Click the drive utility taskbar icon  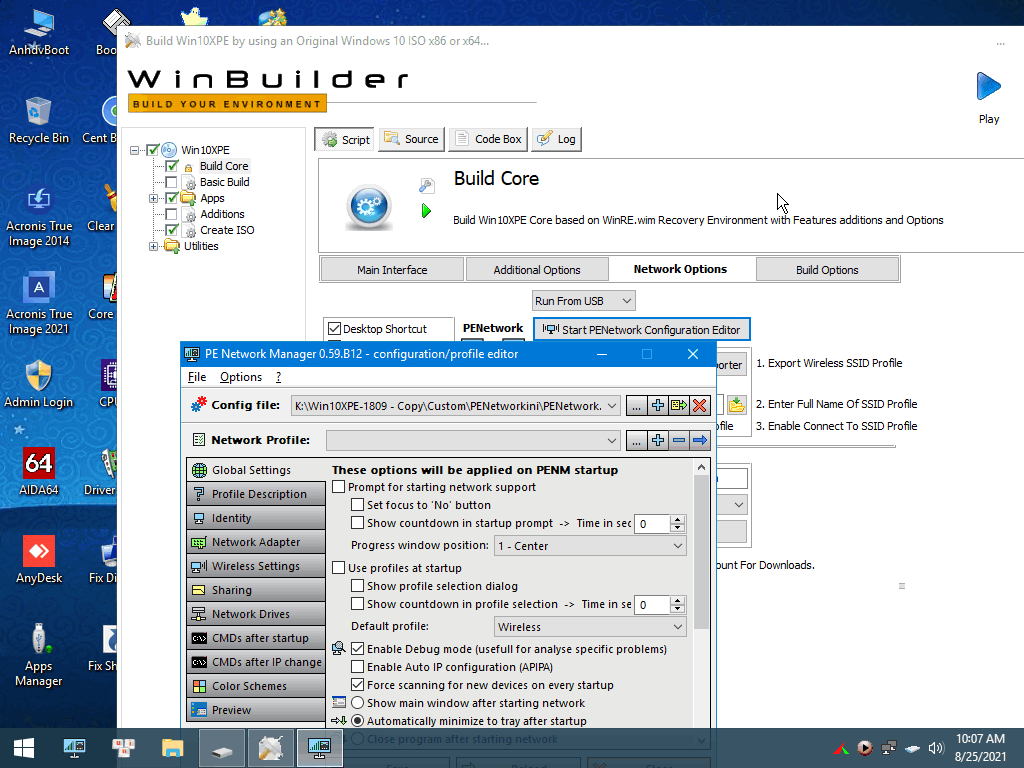221,748
